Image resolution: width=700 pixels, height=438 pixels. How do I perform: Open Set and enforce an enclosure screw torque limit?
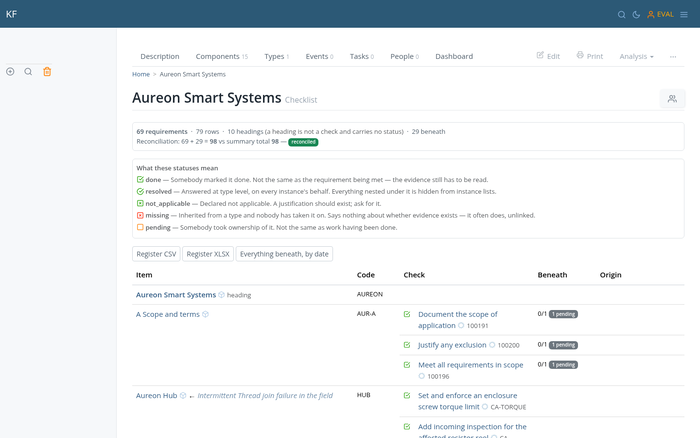tap(467, 401)
